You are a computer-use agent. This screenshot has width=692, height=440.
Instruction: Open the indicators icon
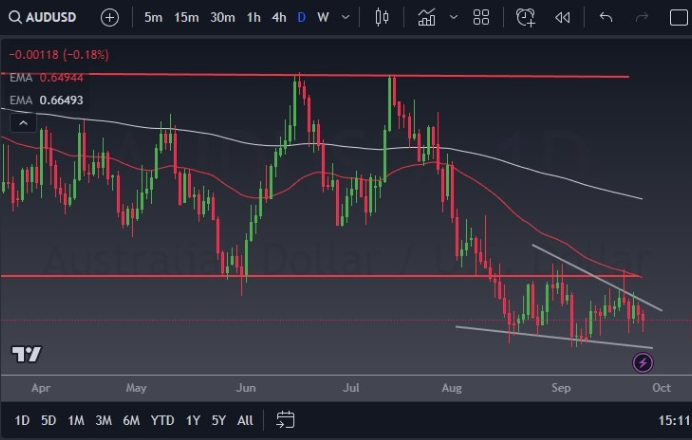427,17
